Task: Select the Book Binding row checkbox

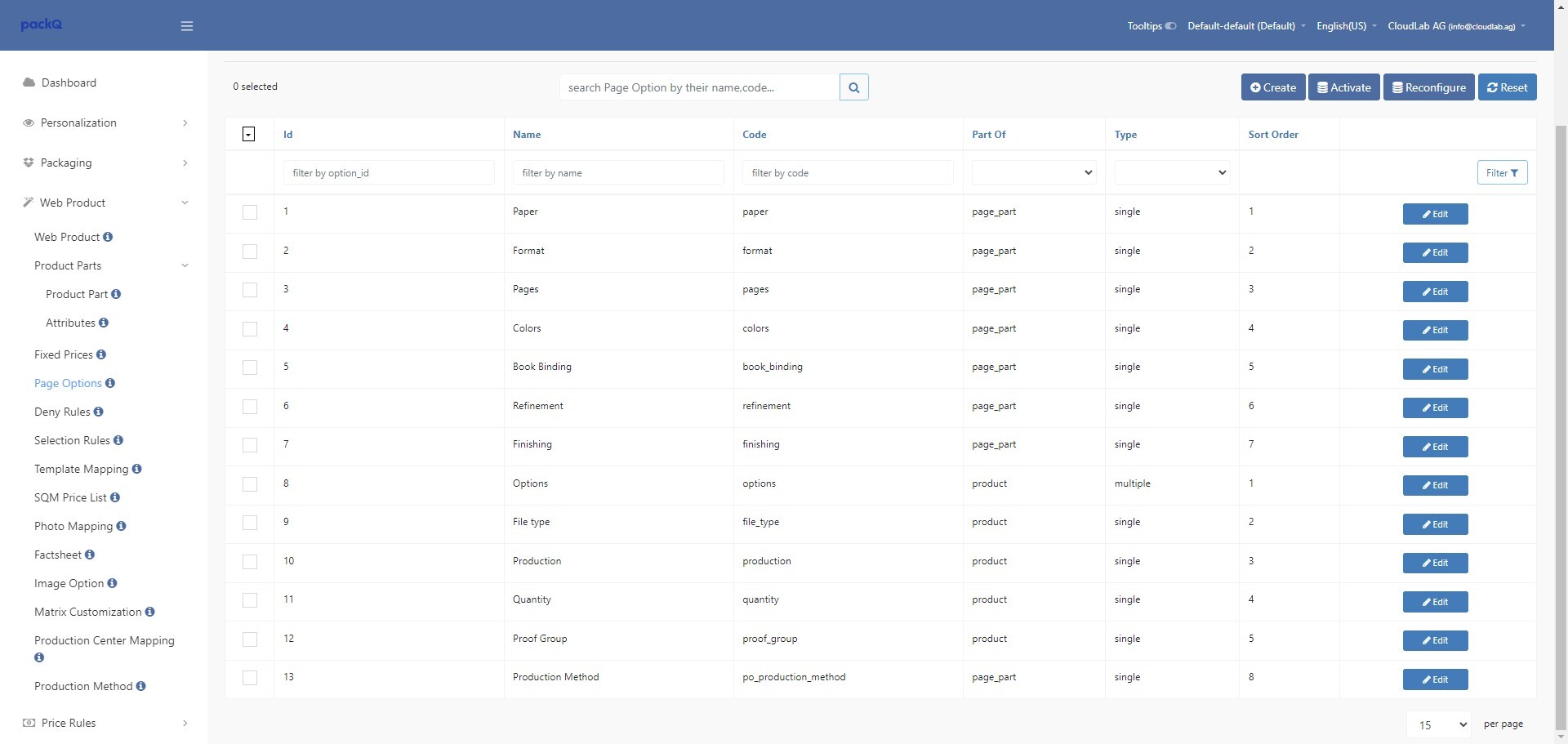Action: point(250,368)
